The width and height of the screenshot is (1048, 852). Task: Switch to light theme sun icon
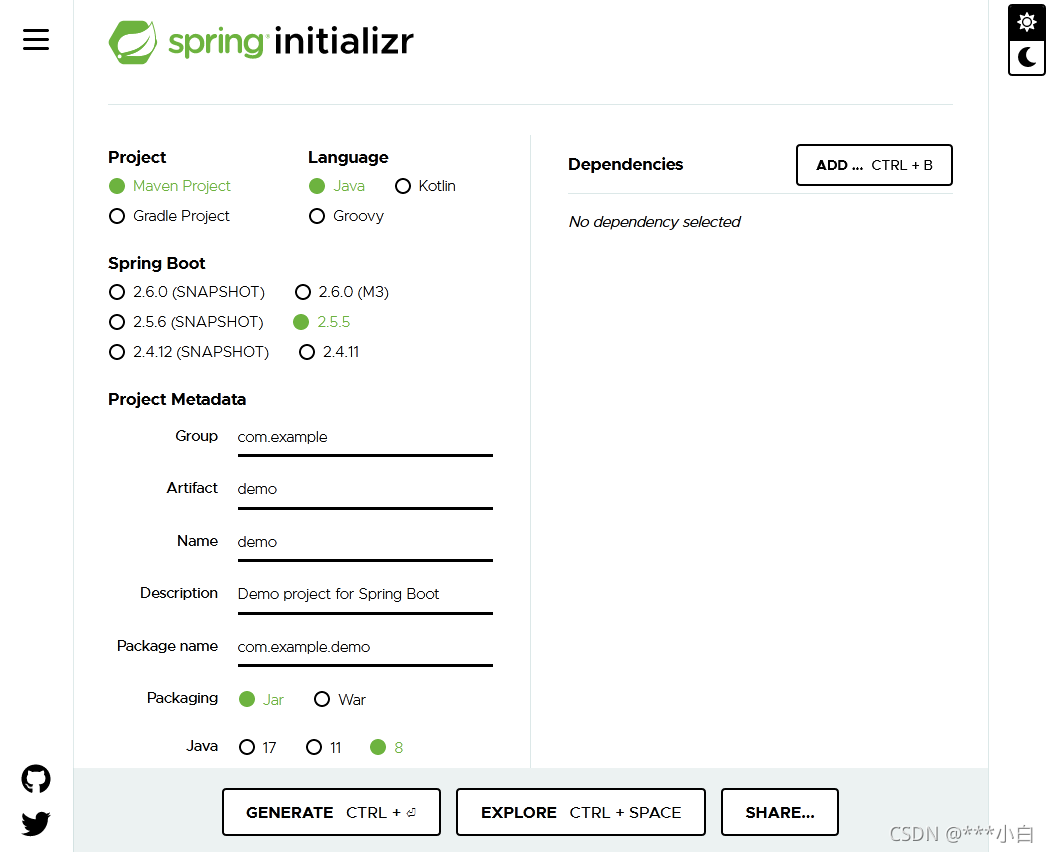[x=1027, y=22]
